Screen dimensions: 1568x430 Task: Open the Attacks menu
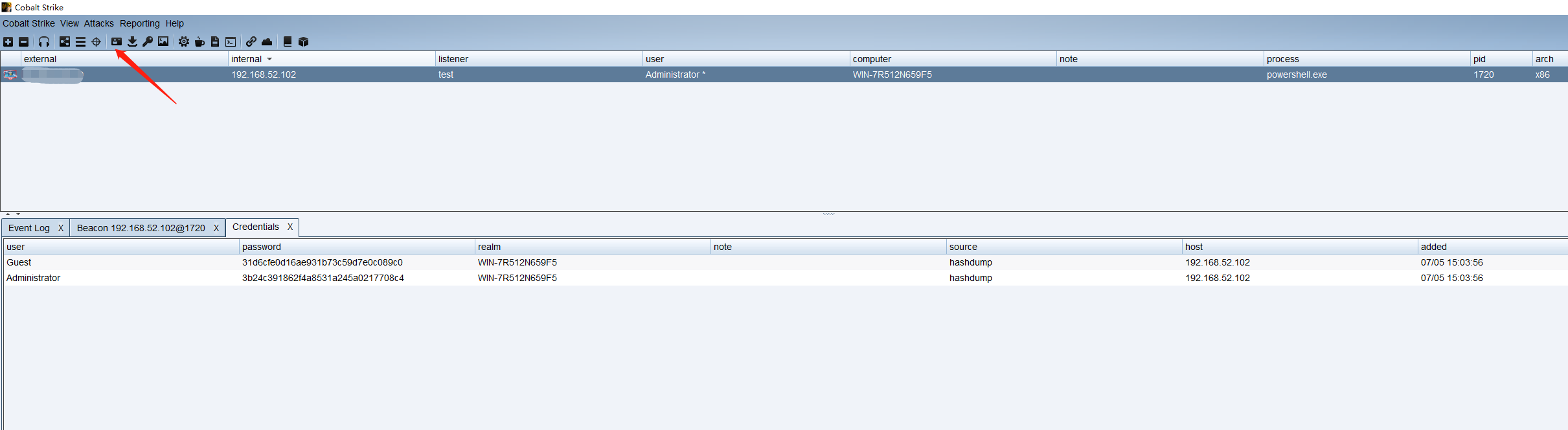98,23
